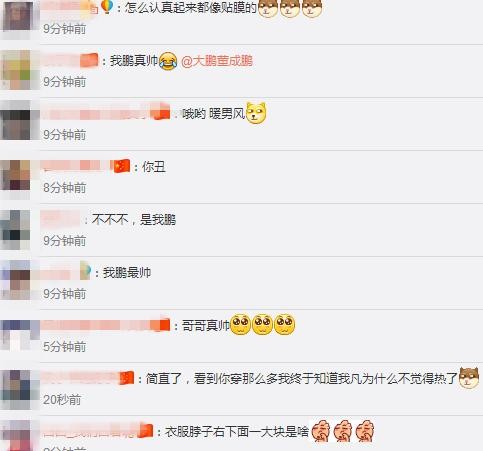Viewport: 483px width, 451px height.
Task: Click the 20秒前 timestamp
Action: [62, 399]
